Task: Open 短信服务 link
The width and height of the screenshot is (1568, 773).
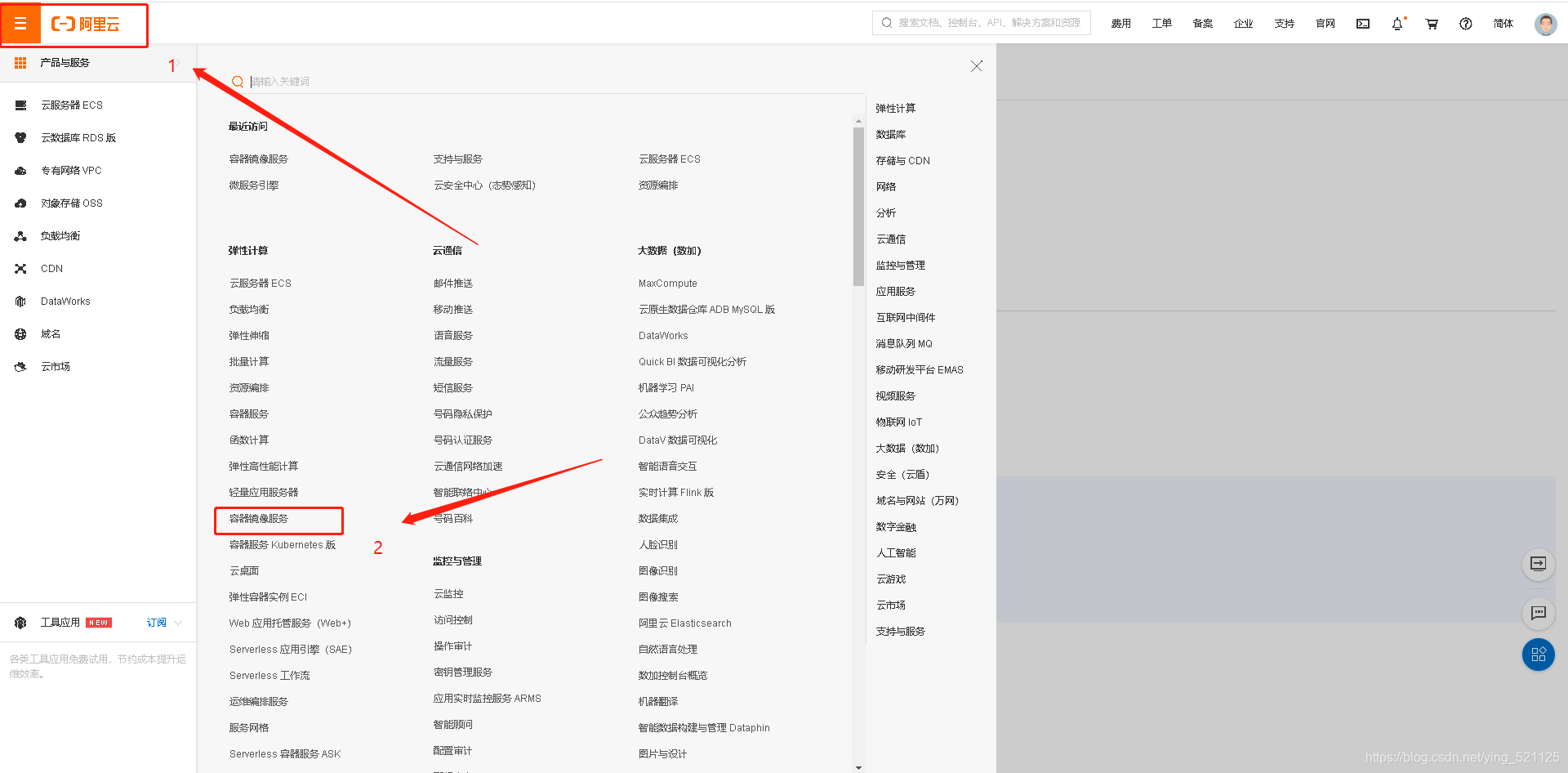Action: (453, 388)
